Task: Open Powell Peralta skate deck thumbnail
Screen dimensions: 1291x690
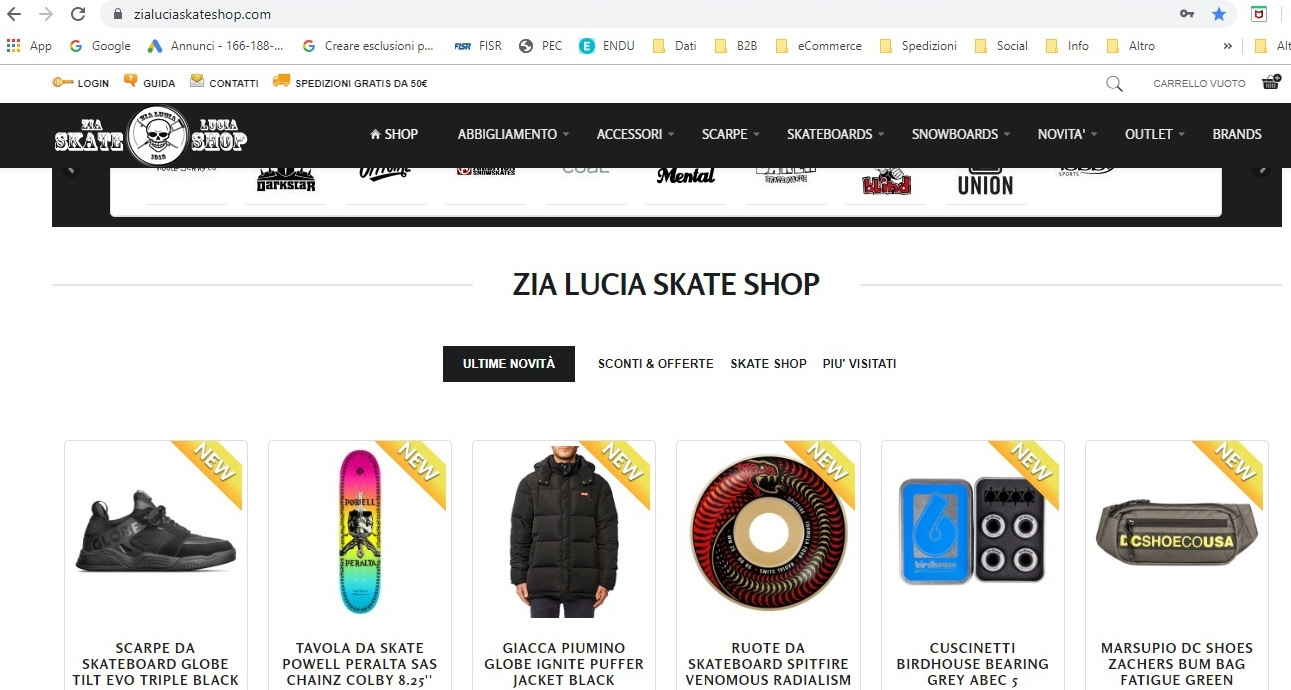Action: point(360,532)
